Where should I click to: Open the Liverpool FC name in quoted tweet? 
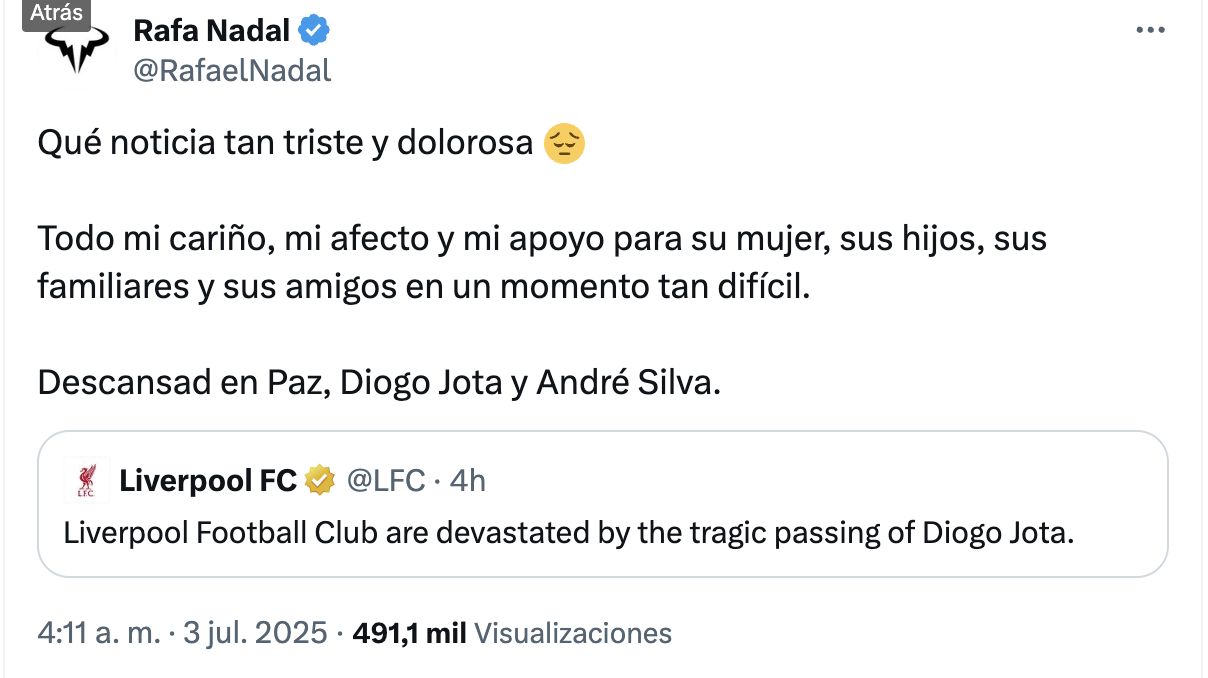tap(207, 481)
